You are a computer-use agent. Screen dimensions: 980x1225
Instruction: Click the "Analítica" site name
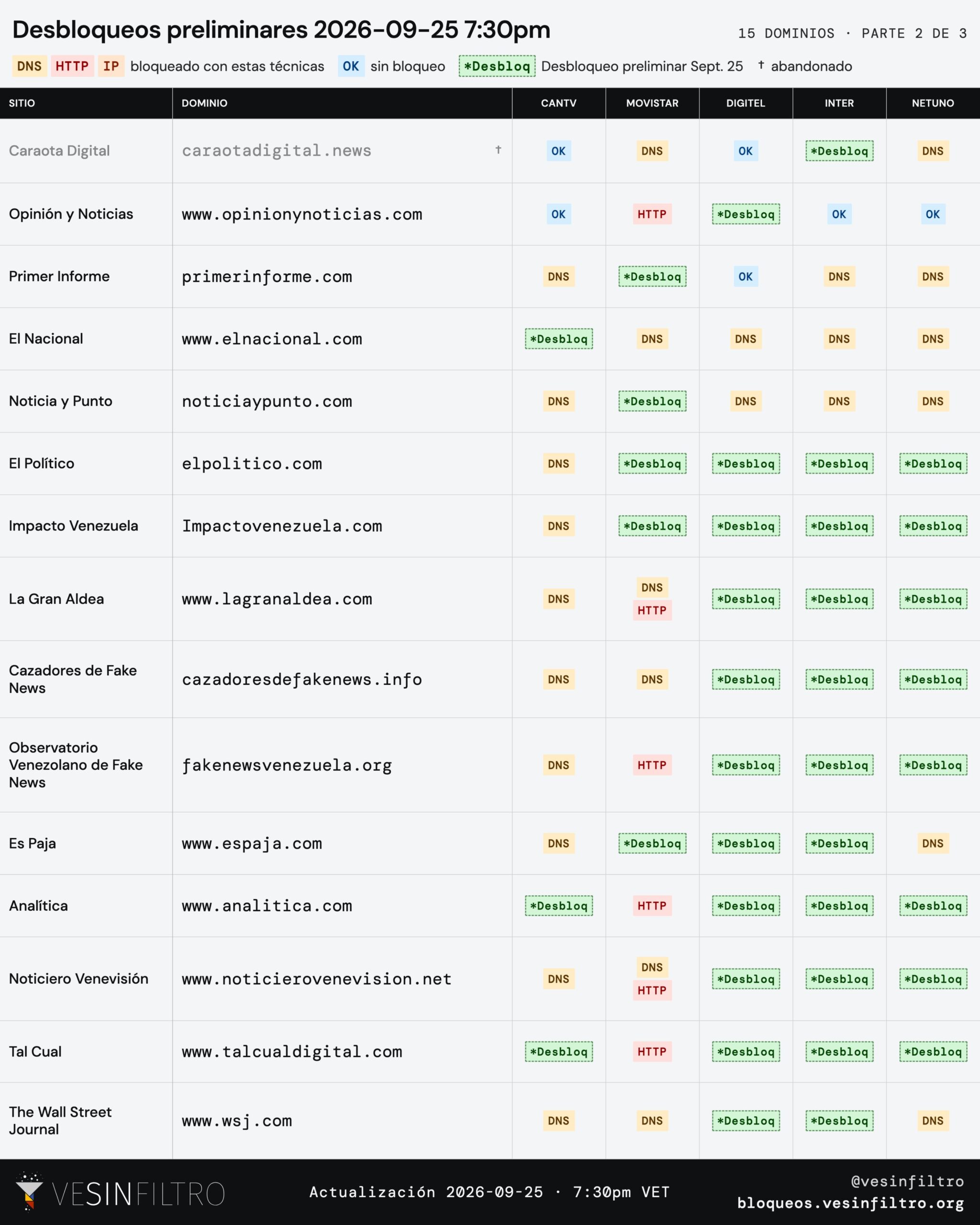[39, 906]
